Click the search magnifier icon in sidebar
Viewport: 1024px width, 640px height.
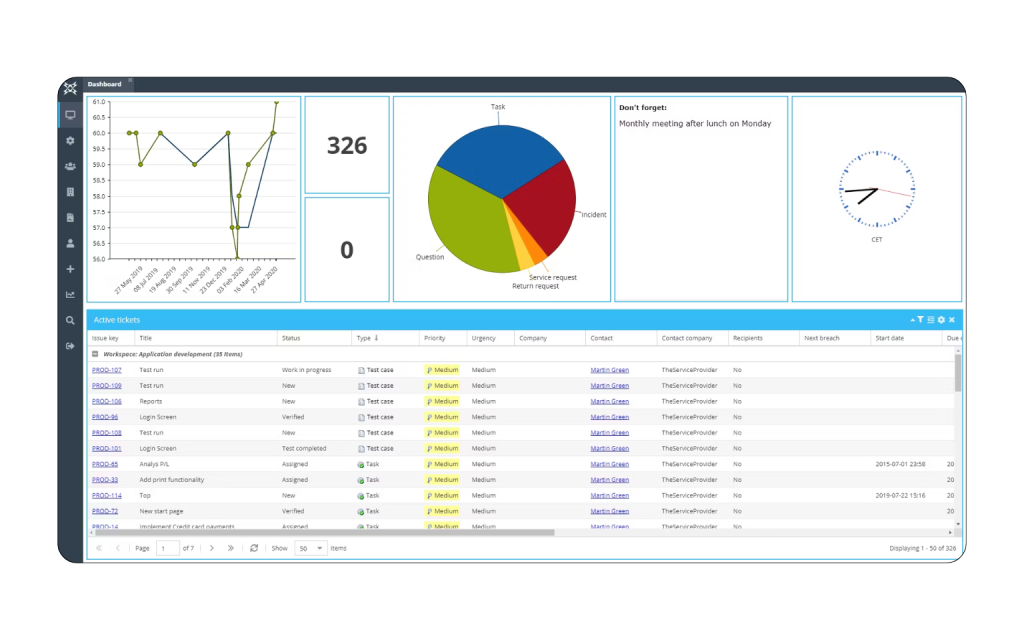point(70,321)
